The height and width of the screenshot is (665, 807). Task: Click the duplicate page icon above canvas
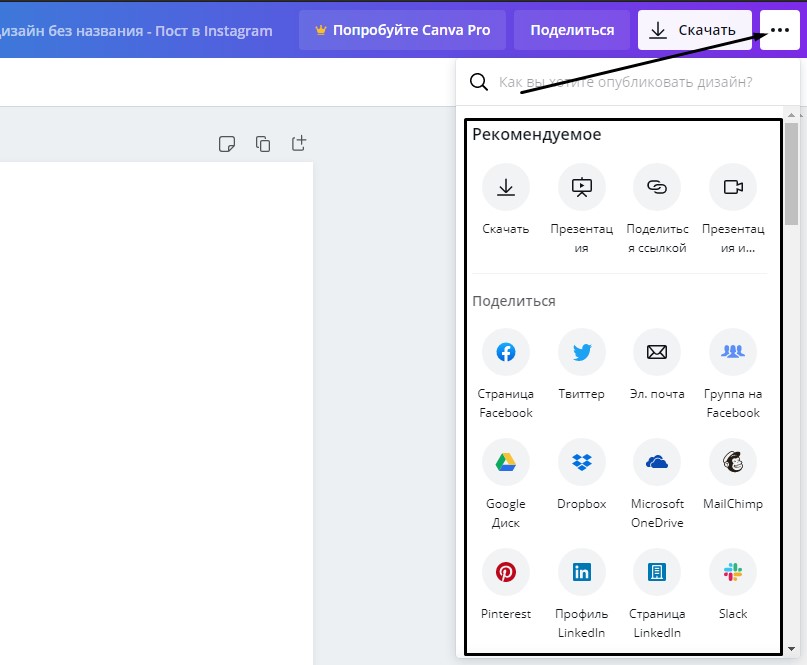pyautogui.click(x=262, y=144)
